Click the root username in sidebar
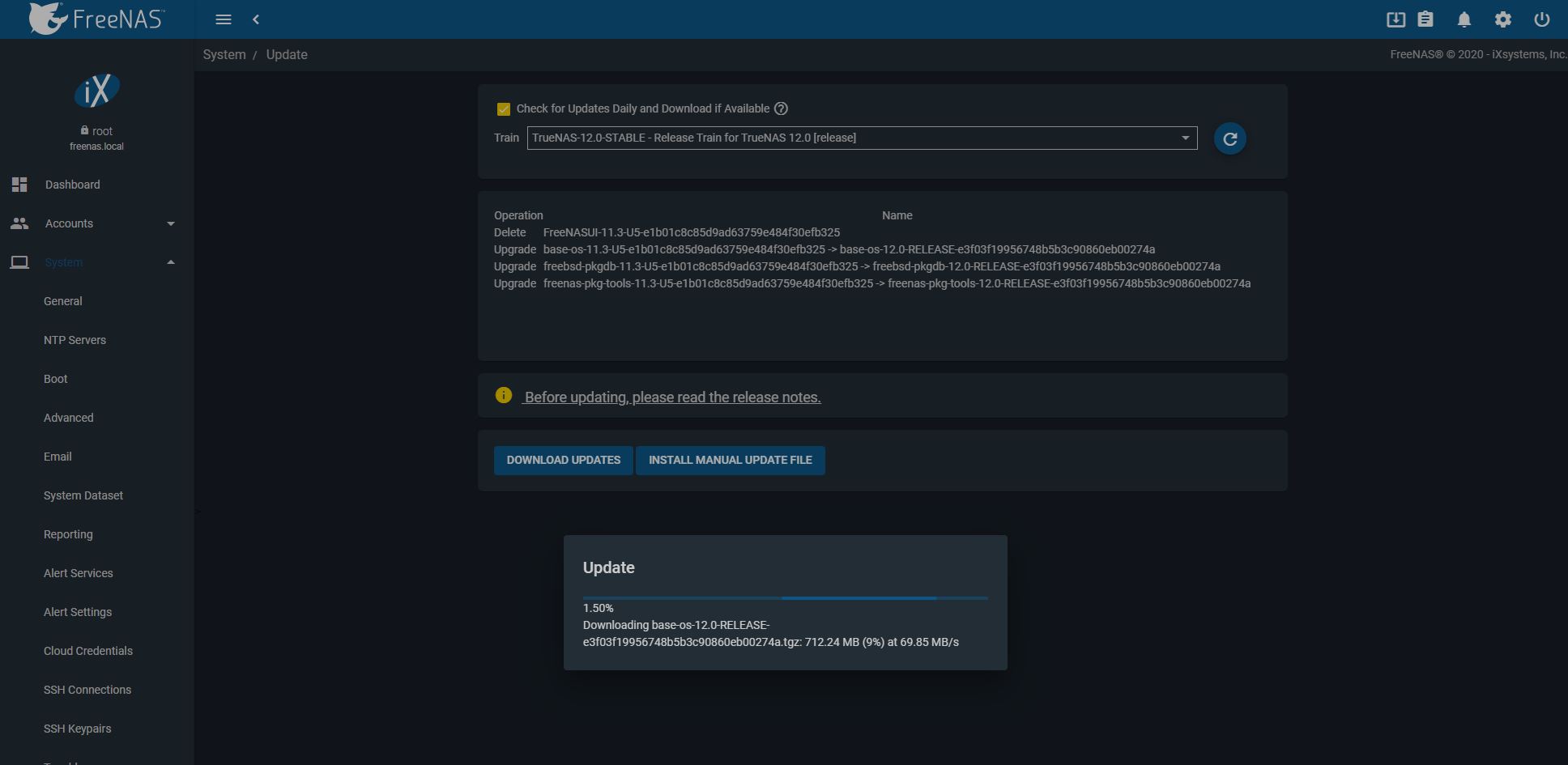The image size is (1568, 765). pyautogui.click(x=102, y=131)
